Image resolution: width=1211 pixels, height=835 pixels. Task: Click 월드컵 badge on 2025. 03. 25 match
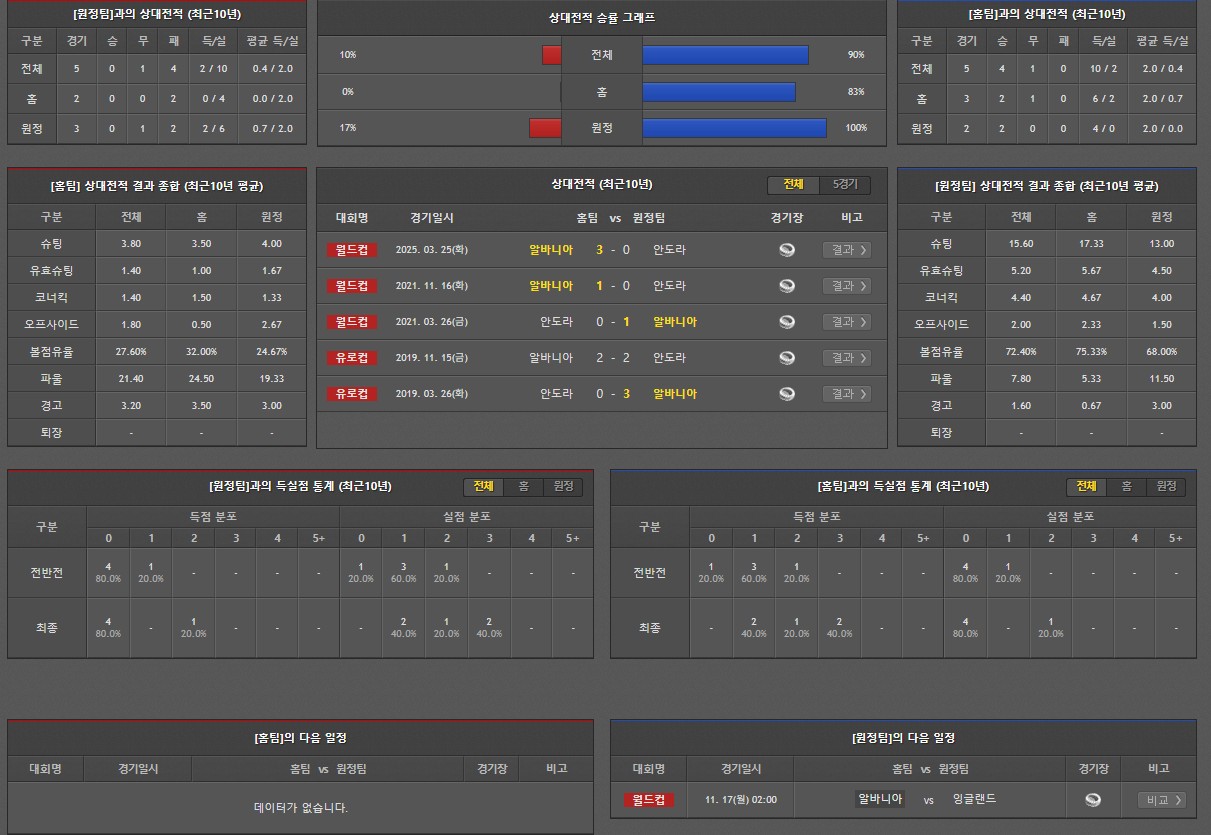(352, 250)
